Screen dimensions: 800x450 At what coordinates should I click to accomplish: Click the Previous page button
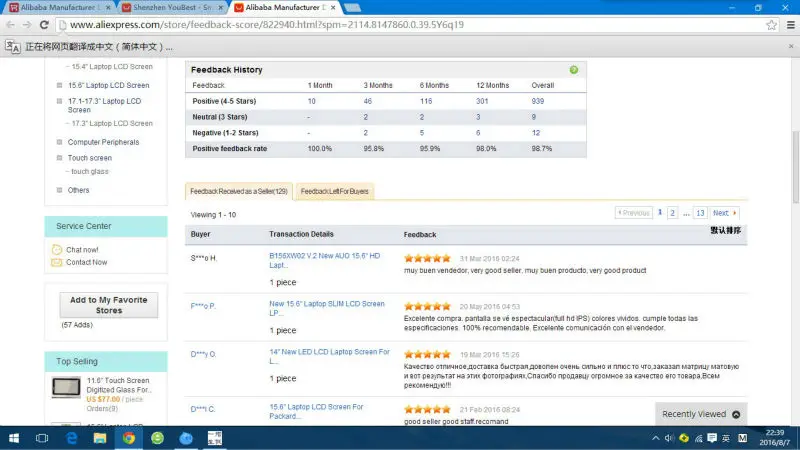pos(634,213)
